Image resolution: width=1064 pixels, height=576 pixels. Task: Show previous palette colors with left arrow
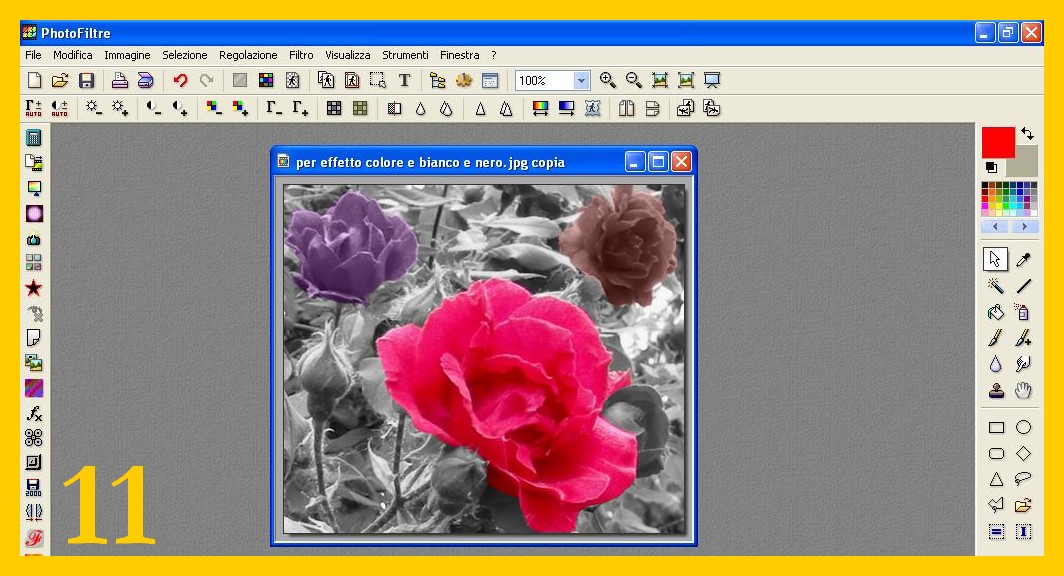(995, 227)
